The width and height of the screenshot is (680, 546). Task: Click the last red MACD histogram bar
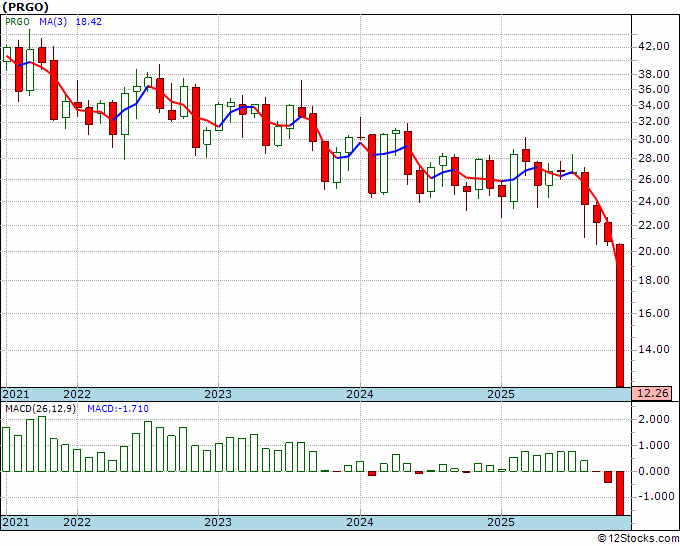pyautogui.click(x=620, y=493)
